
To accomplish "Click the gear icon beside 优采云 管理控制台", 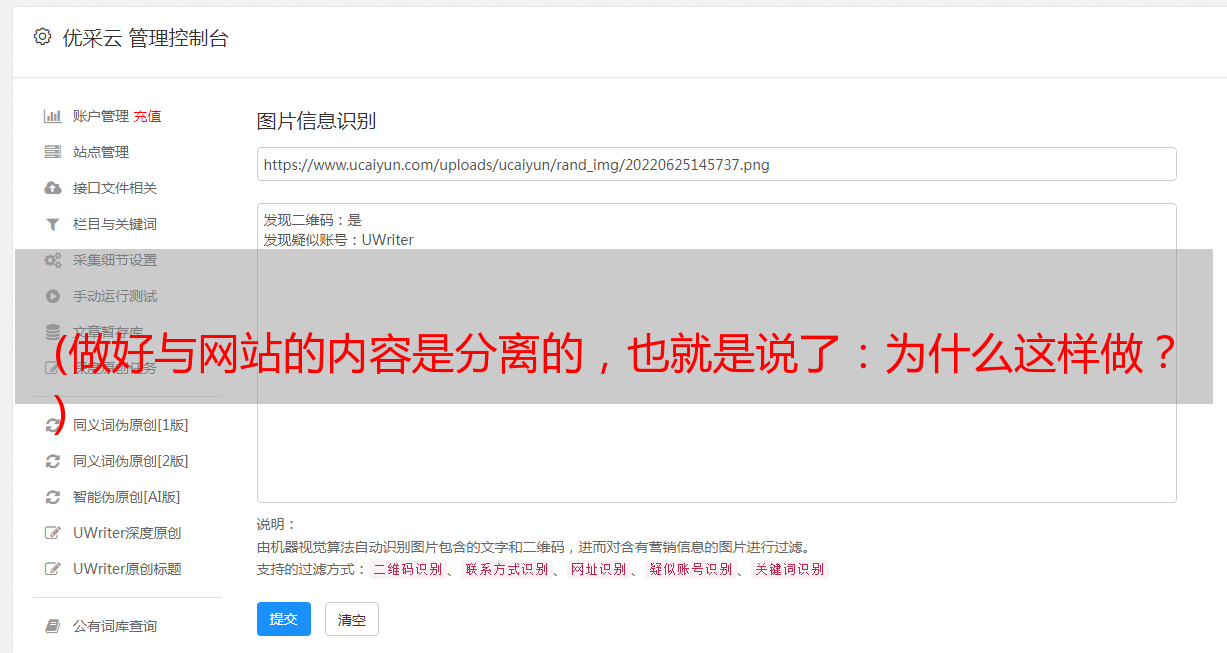I will point(42,37).
